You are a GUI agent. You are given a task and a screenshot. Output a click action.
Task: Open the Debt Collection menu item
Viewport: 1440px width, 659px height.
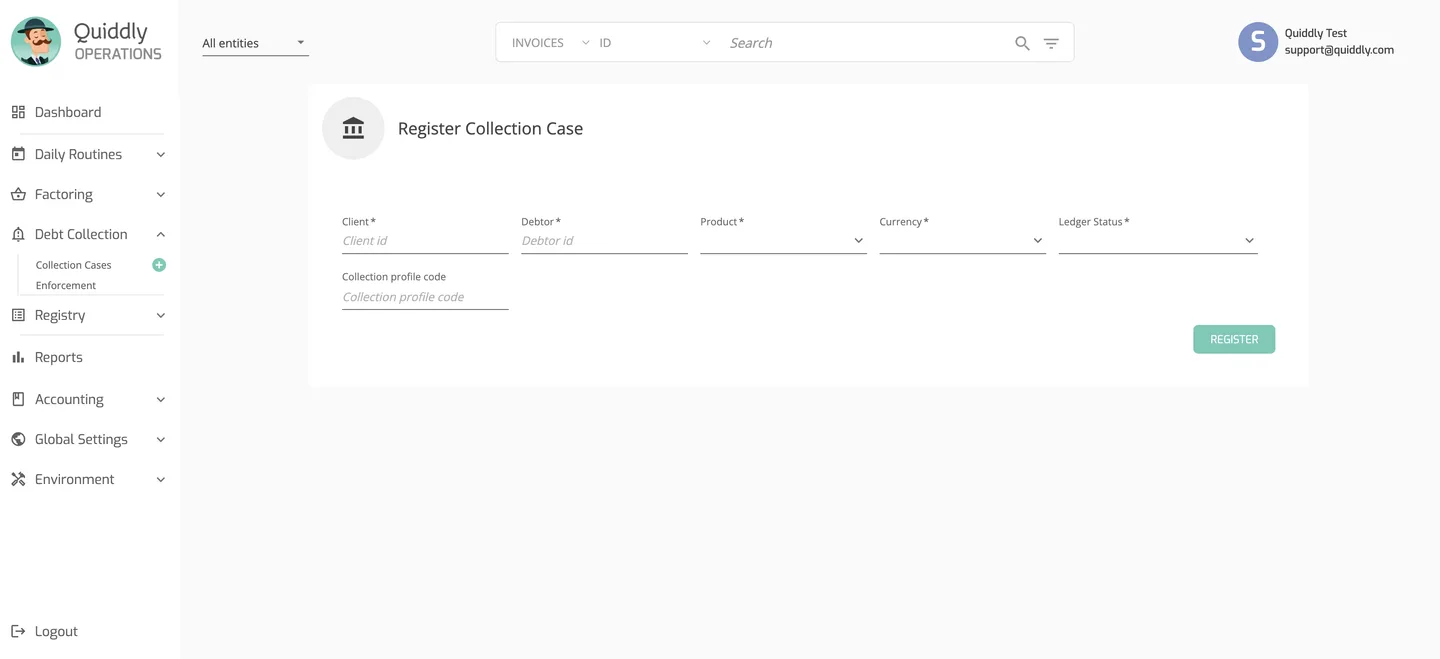[81, 234]
